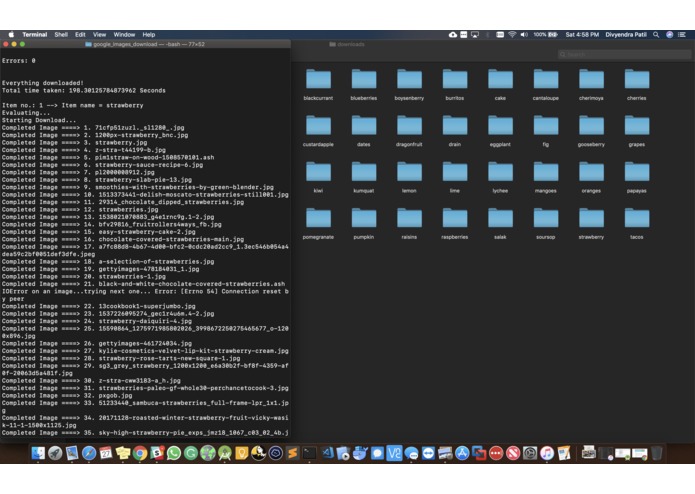695x494 pixels.
Task: Open WhatsApp from the Dock
Action: click(x=174, y=453)
